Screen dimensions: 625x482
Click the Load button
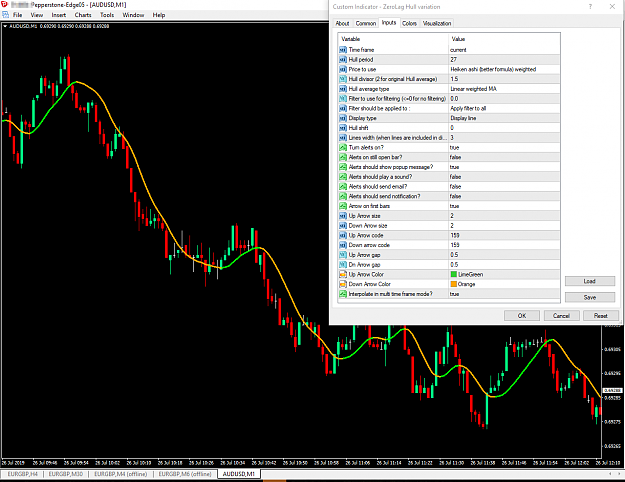coord(590,281)
